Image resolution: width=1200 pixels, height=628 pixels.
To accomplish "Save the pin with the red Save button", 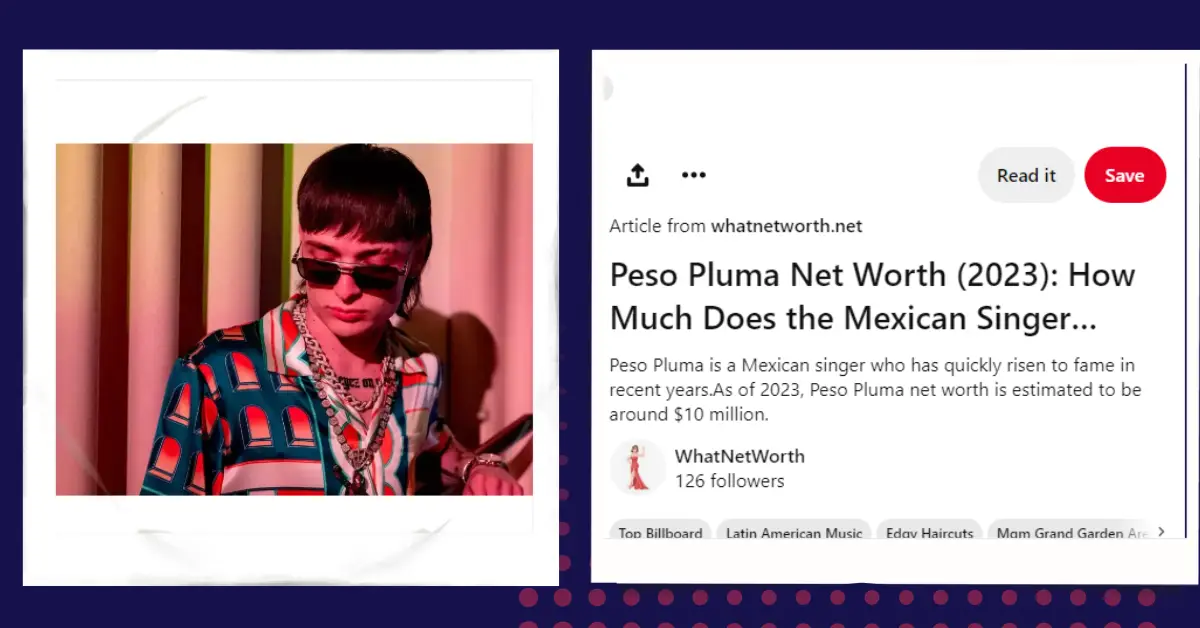I will pos(1124,175).
